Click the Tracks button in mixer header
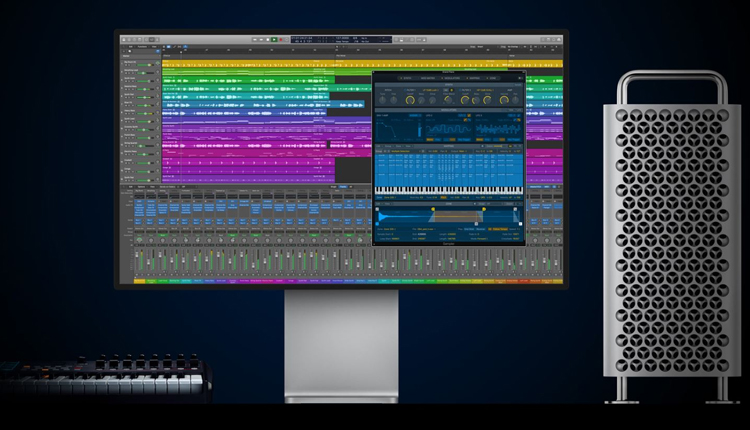The height and width of the screenshot is (430, 750). (342, 187)
